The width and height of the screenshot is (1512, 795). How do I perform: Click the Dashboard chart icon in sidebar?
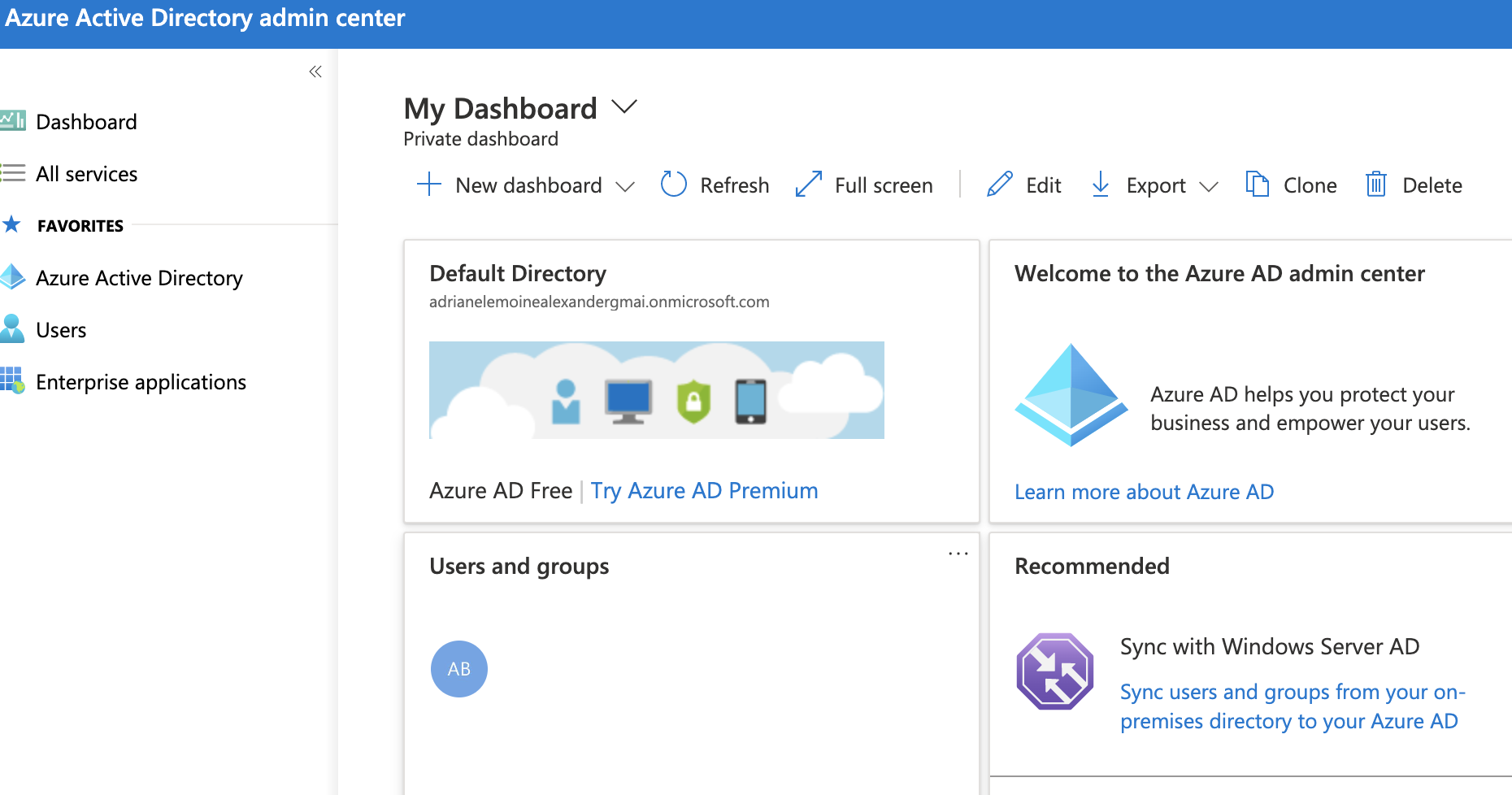pyautogui.click(x=12, y=120)
